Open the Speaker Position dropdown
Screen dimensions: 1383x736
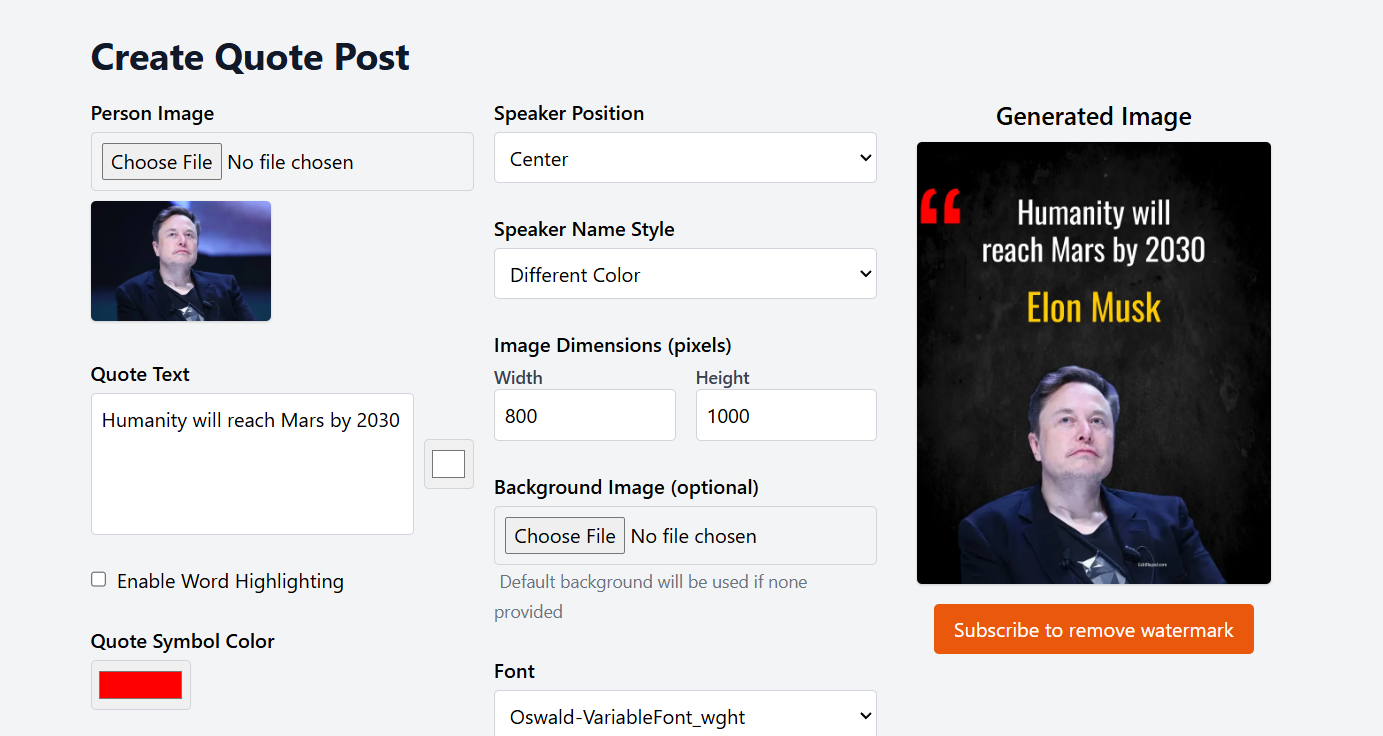685,158
